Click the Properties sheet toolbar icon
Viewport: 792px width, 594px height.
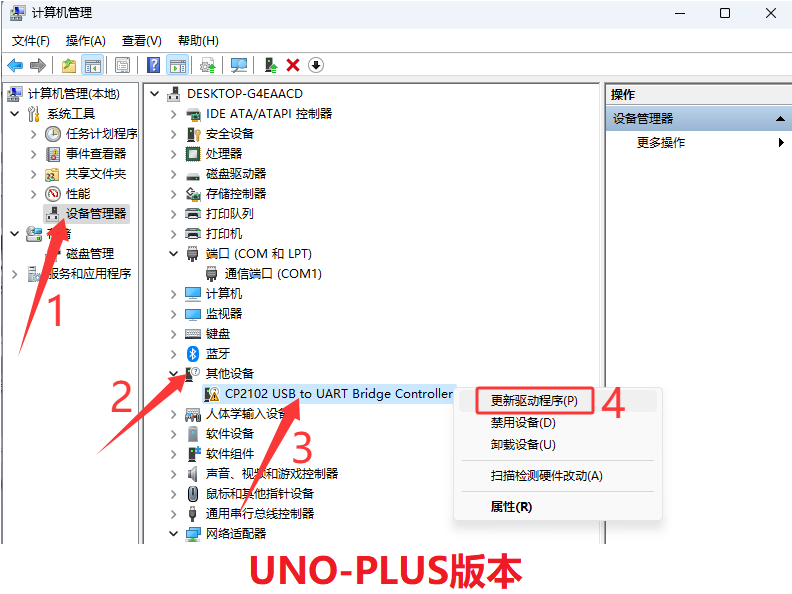click(123, 65)
